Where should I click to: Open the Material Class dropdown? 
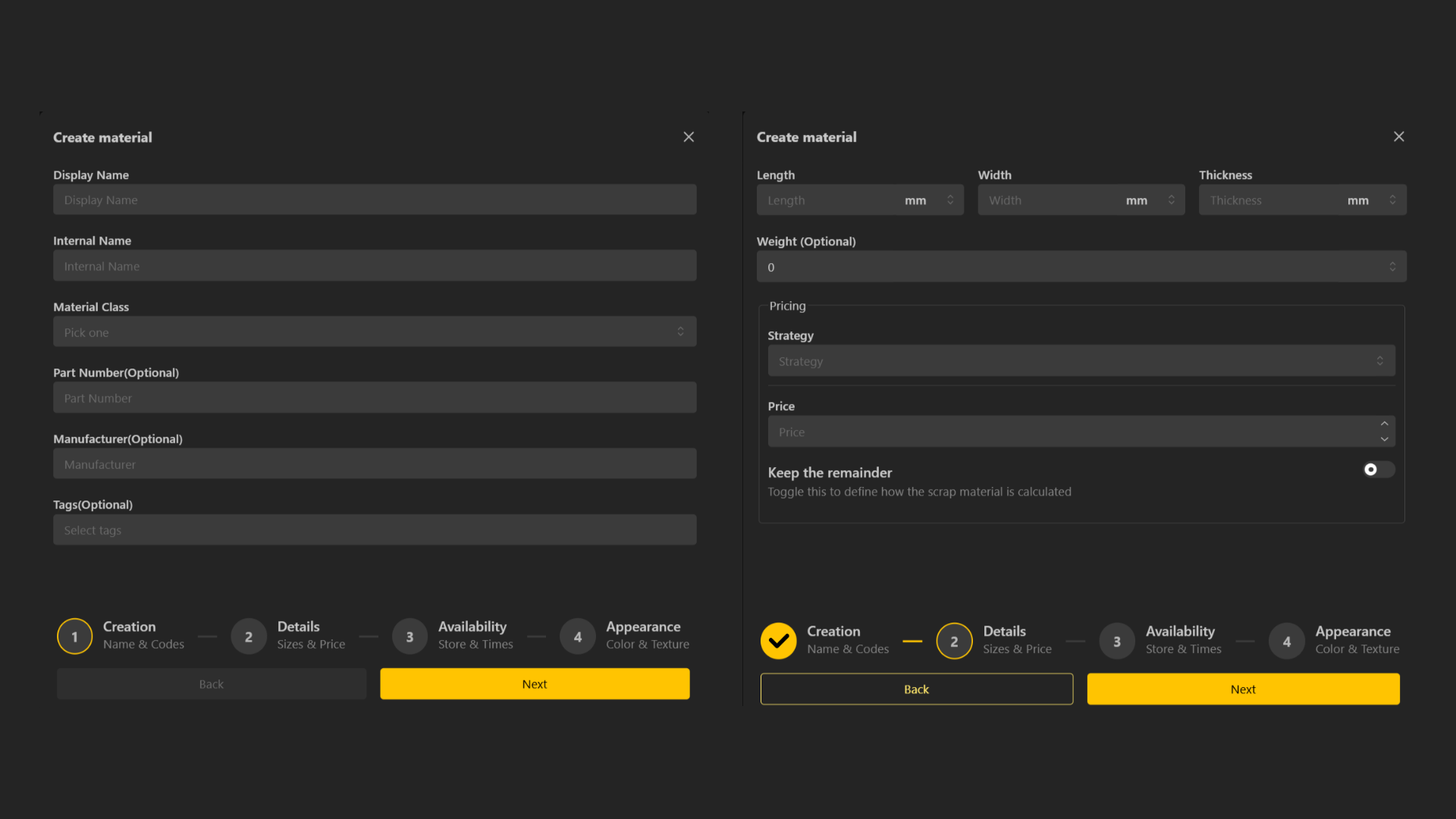(375, 332)
